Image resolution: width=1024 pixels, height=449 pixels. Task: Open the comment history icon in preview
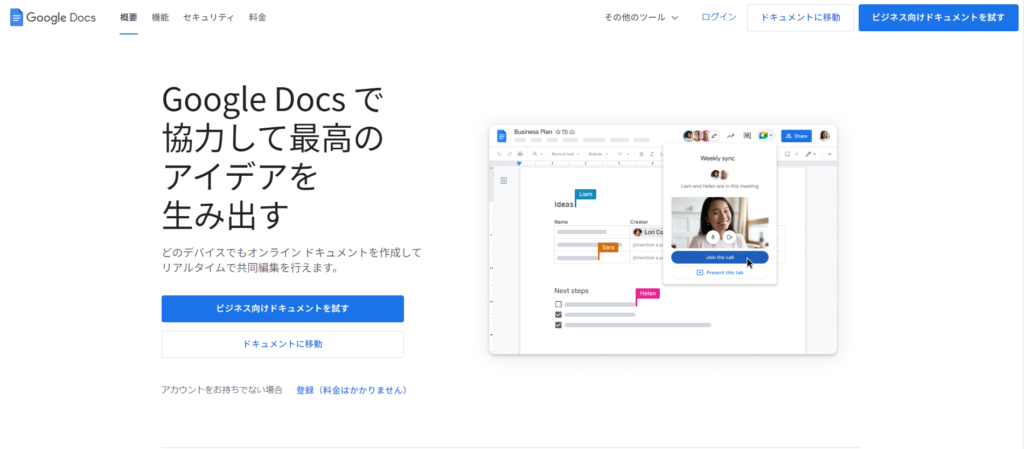click(747, 136)
